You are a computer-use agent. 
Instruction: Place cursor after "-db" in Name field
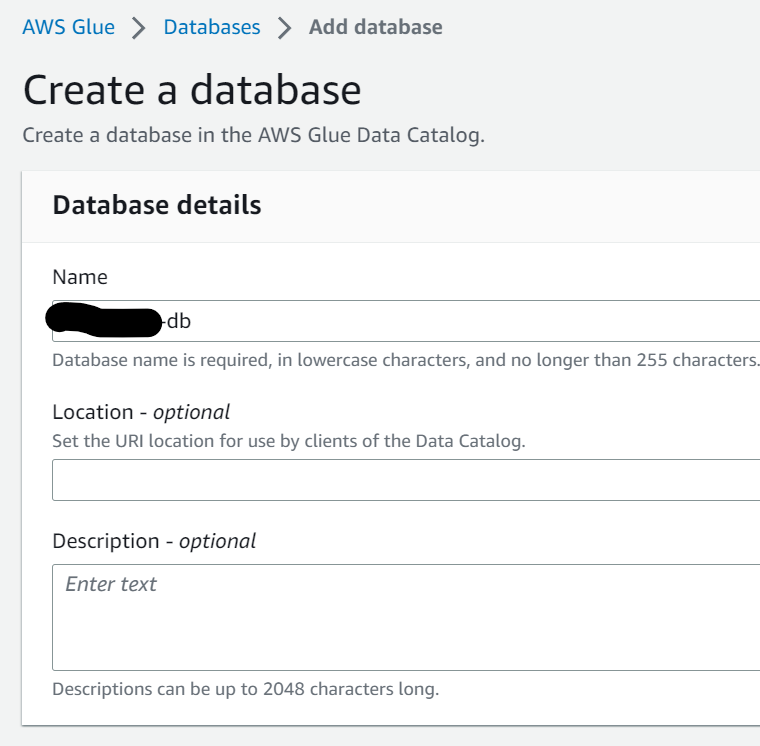(x=193, y=322)
